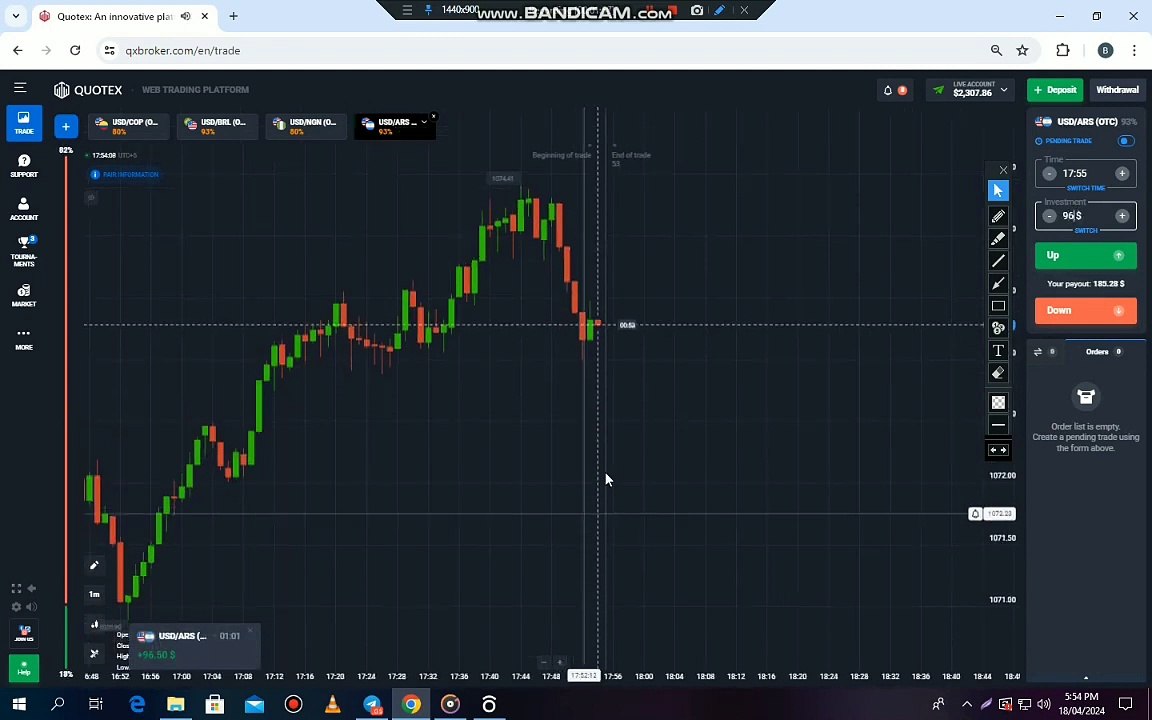
Task: Open Market from the left sidebar
Action: (x=24, y=295)
